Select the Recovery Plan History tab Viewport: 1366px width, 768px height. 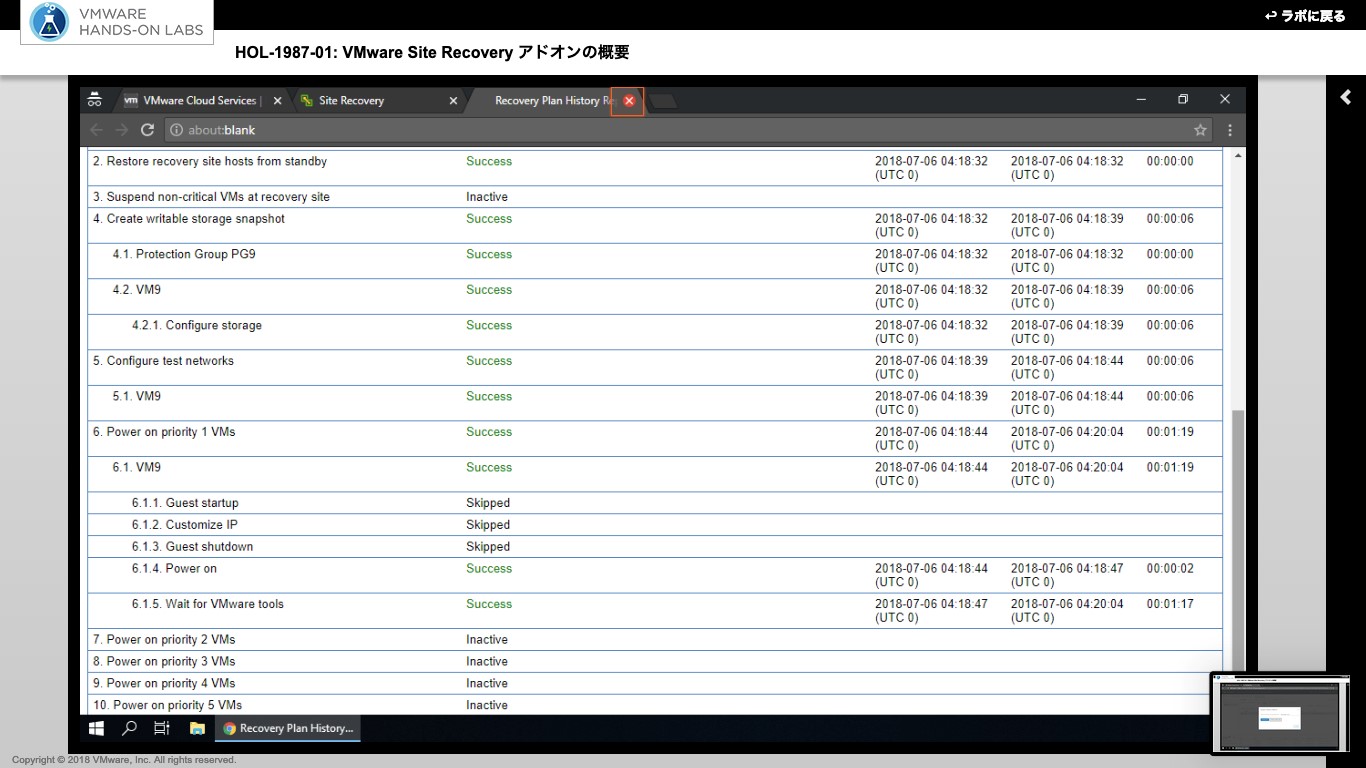click(x=553, y=100)
